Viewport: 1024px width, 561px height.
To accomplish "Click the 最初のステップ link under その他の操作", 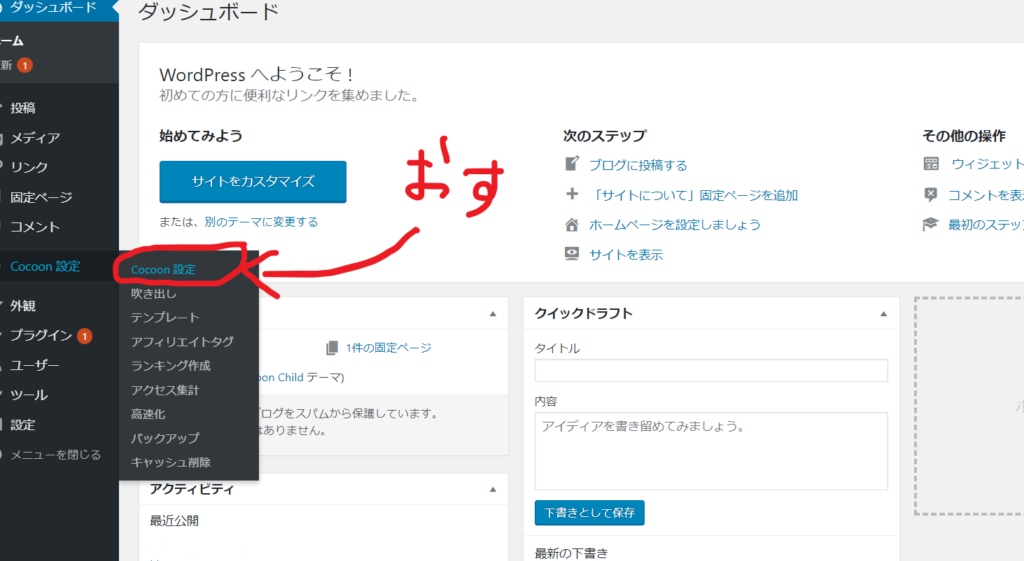I will click(986, 225).
